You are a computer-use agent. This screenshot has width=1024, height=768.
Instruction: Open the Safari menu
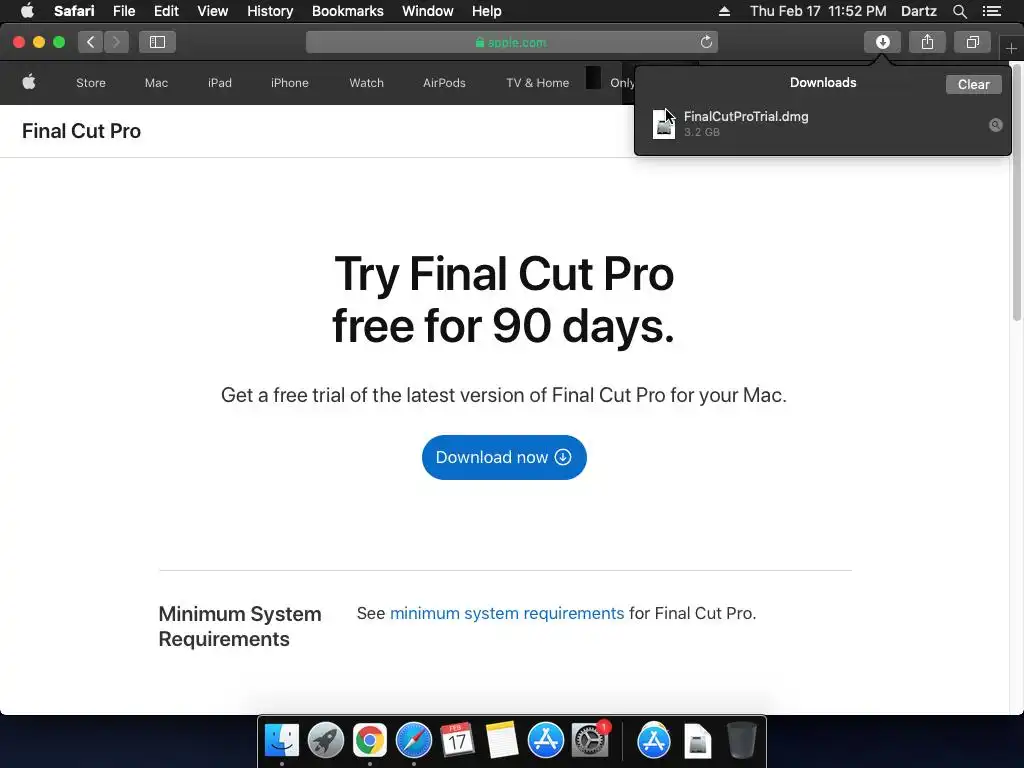pyautogui.click(x=74, y=11)
